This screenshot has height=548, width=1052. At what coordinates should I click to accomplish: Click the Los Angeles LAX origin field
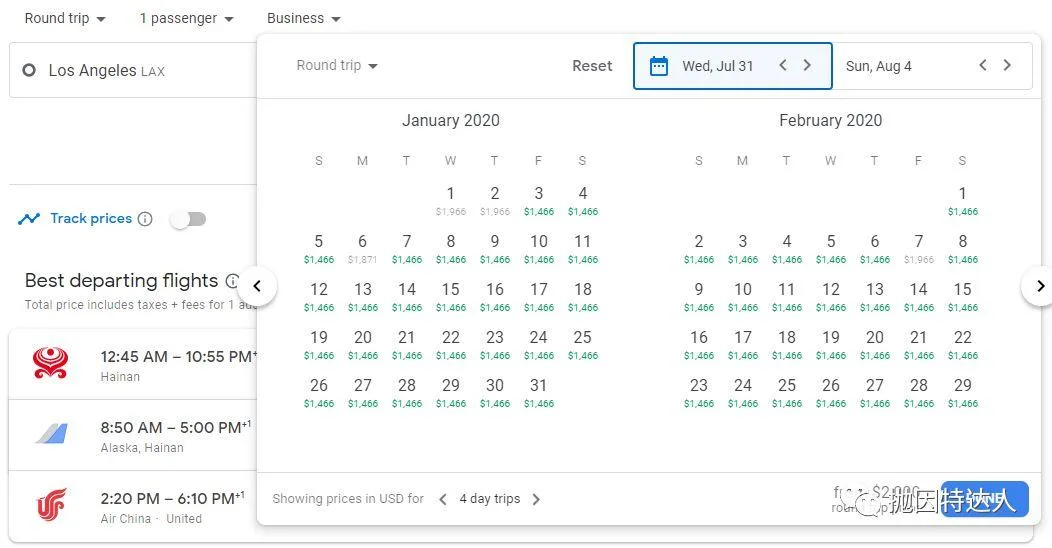click(130, 70)
